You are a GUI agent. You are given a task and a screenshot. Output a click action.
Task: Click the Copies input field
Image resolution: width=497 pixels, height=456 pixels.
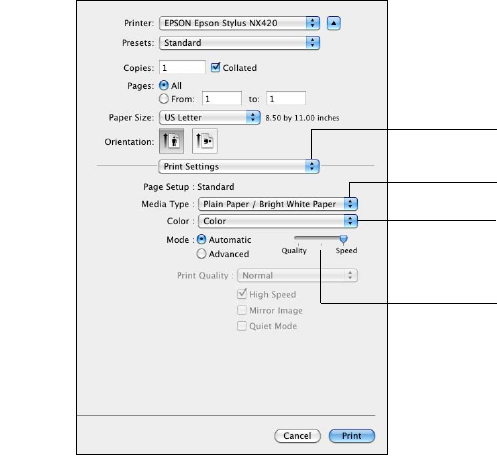click(182, 68)
